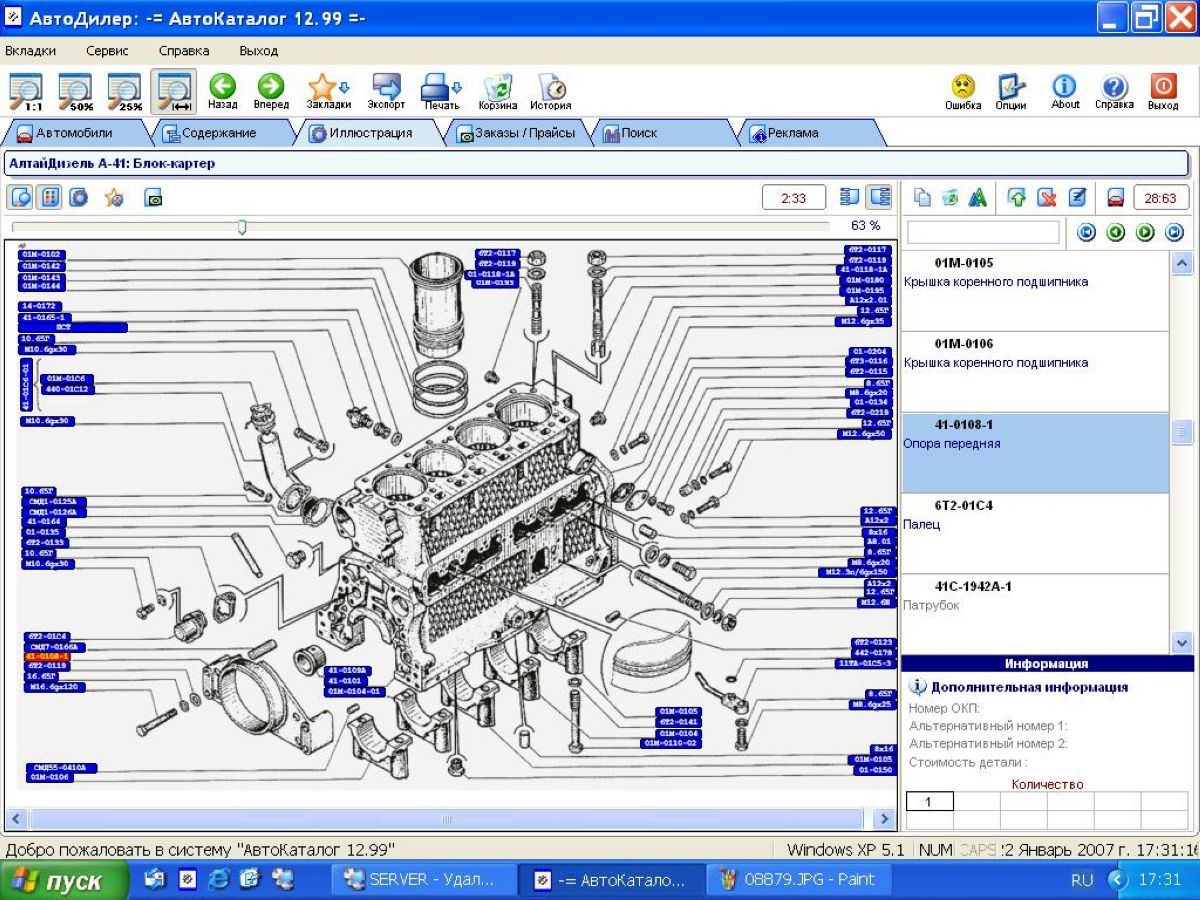Switch to the Заказы / Прайсы tab
Image resolution: width=1200 pixels, height=900 pixels.
point(516,133)
